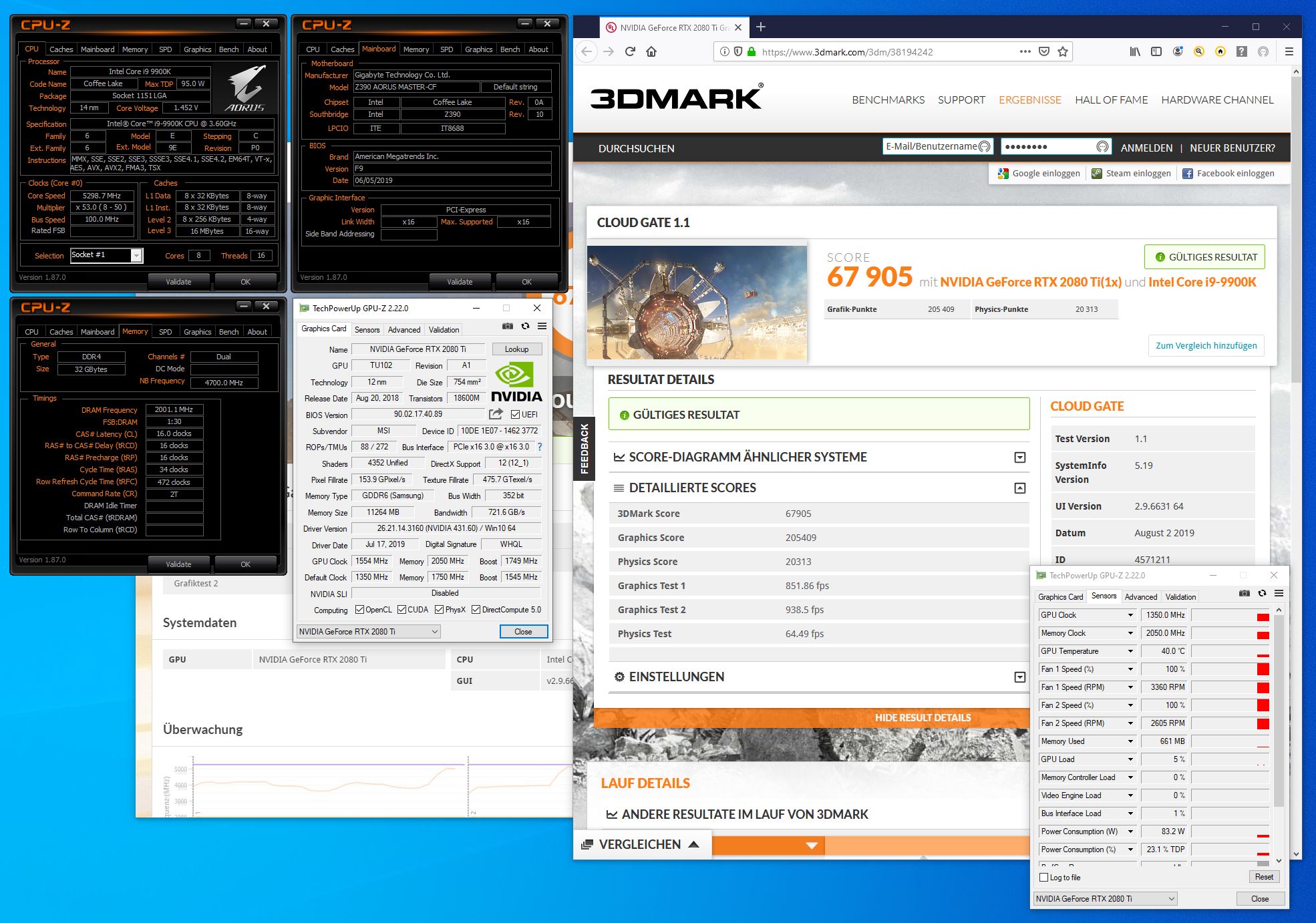This screenshot has height=923, width=1316.
Task: Toggle PhysX checkbox
Action: 439,609
